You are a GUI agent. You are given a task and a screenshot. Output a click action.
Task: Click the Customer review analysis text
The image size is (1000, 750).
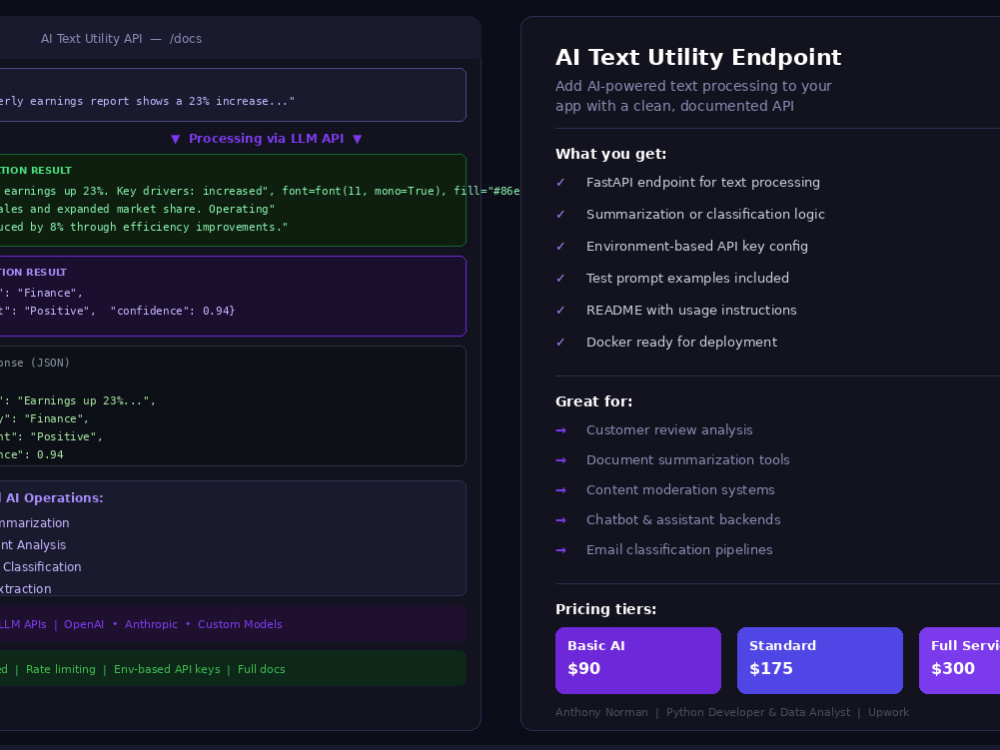pyautogui.click(x=669, y=430)
